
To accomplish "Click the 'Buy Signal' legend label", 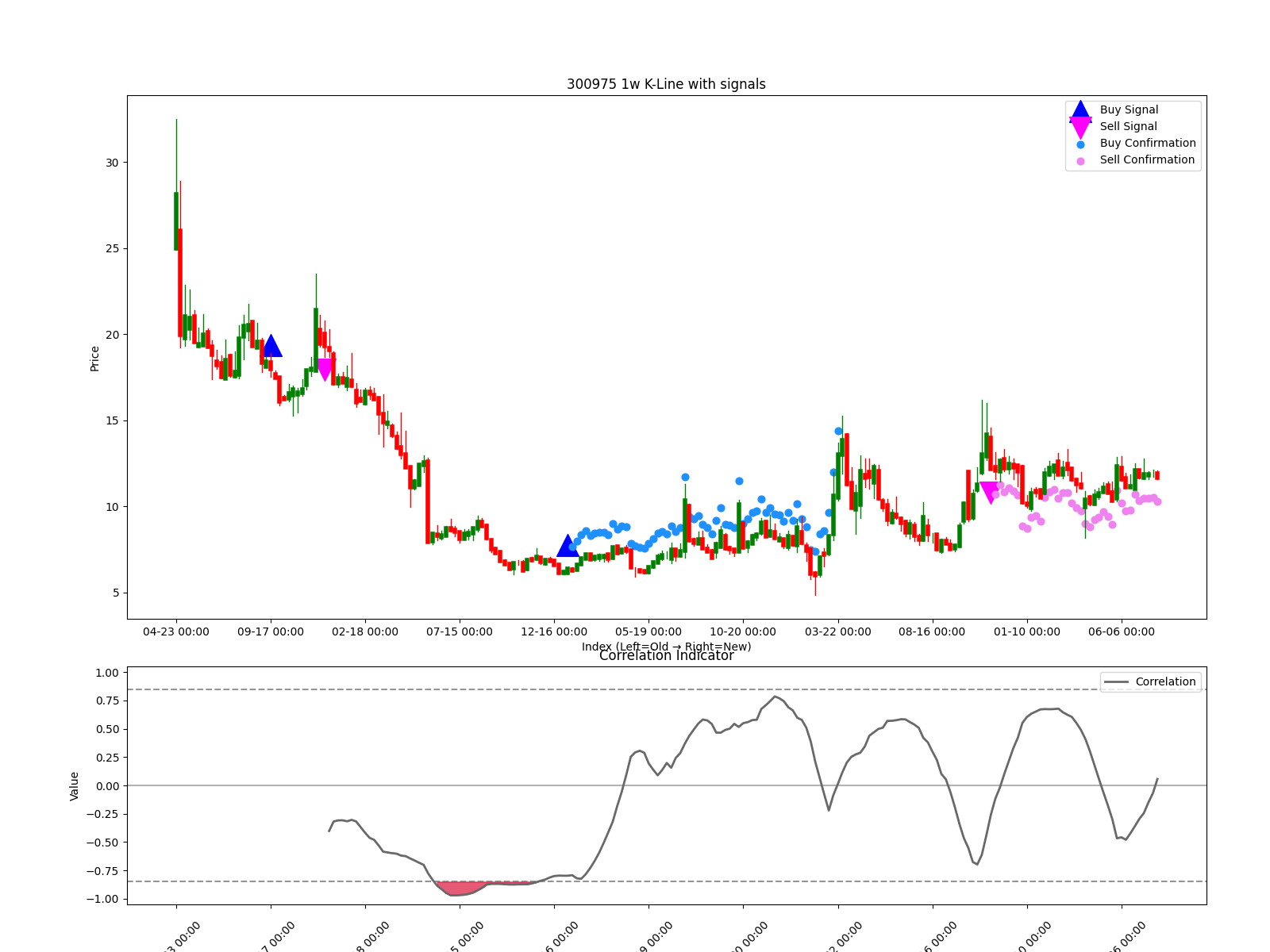I will coord(1129,110).
